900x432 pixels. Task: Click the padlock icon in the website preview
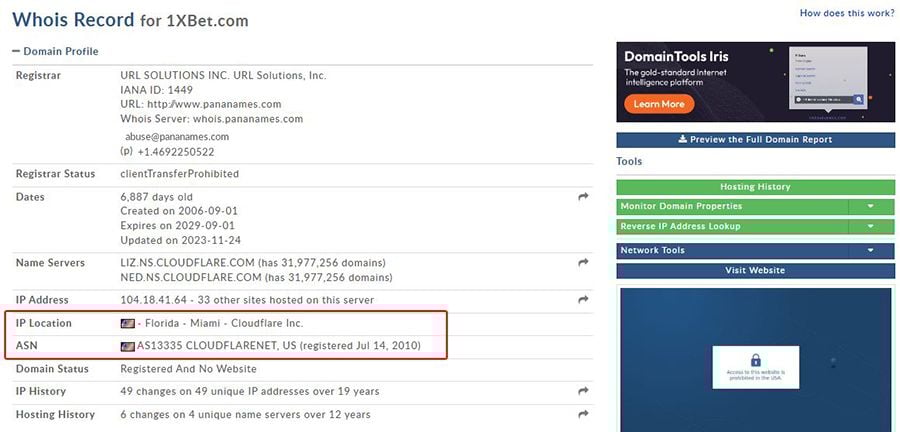pyautogui.click(x=755, y=360)
